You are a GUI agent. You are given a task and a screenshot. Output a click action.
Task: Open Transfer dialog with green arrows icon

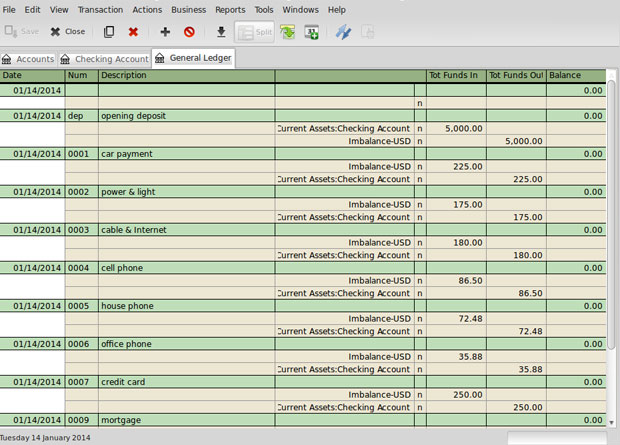pos(287,32)
